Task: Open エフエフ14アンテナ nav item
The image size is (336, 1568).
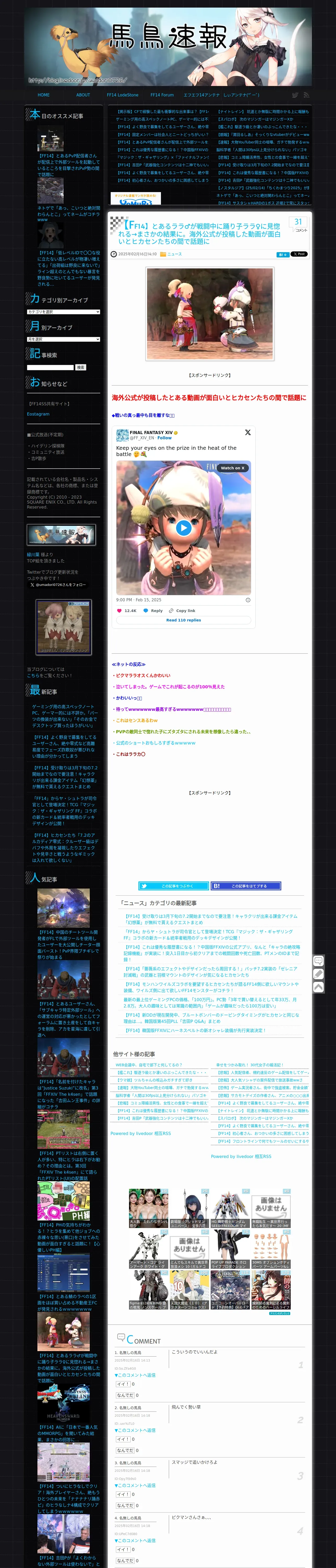Action: [x=202, y=95]
